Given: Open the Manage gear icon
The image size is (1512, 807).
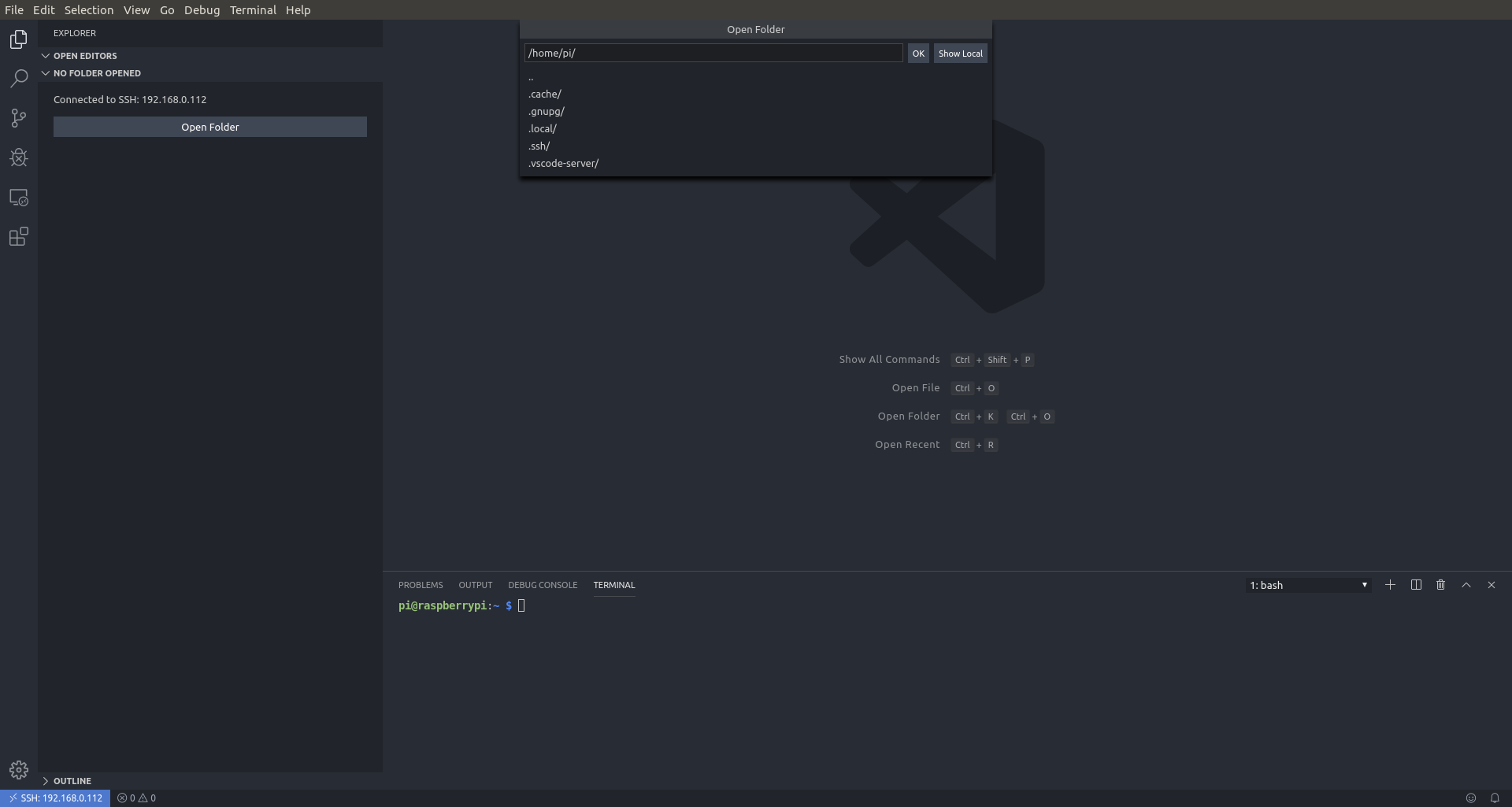Looking at the screenshot, I should (x=19, y=769).
